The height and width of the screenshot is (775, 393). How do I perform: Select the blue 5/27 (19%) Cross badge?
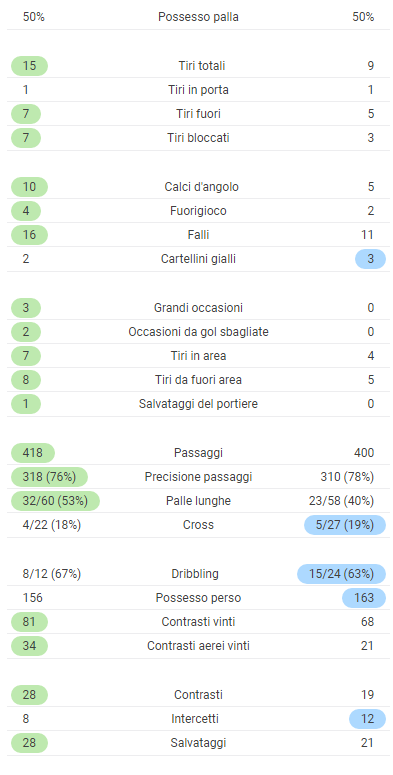coord(345,525)
